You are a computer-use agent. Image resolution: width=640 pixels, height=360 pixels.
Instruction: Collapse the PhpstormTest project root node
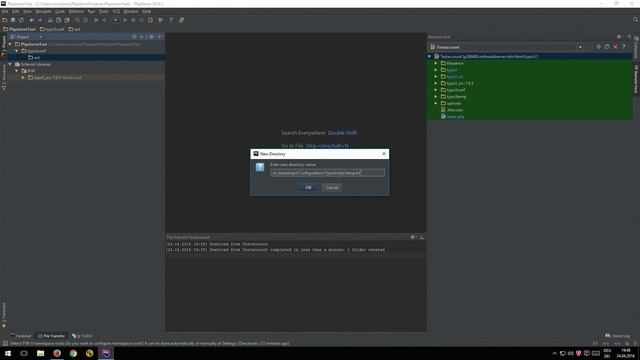click(x=10, y=44)
